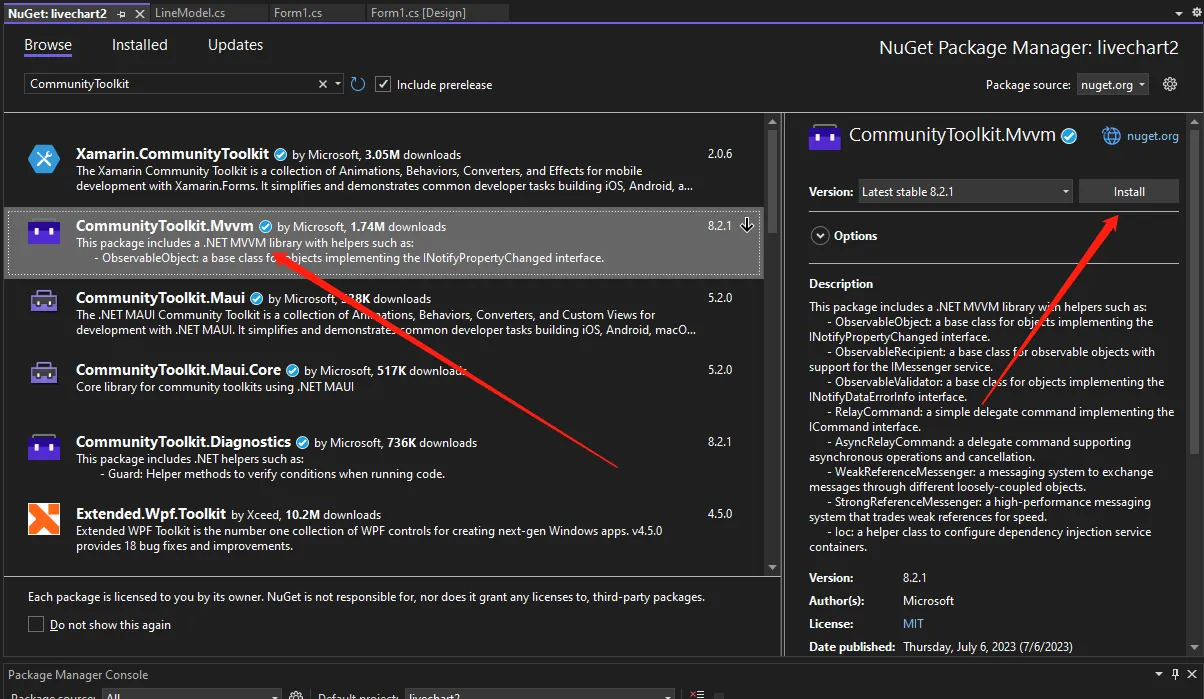Open the Package source dropdown

point(1112,85)
